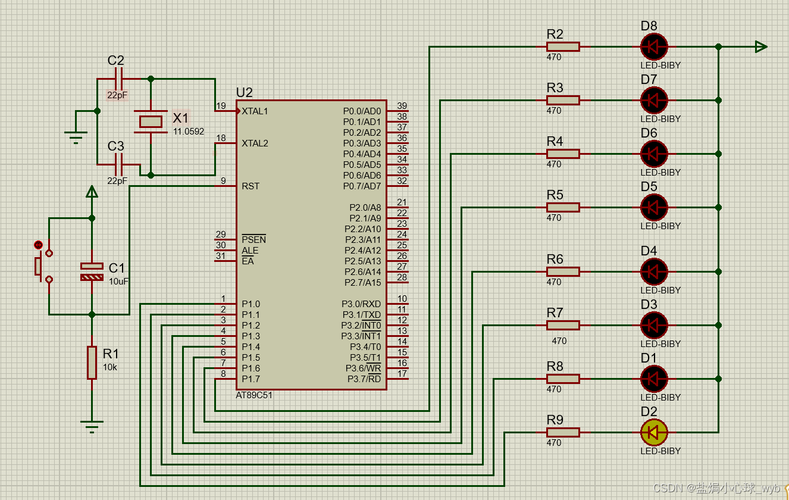Select capacitor C2 symbol
The height and width of the screenshot is (500, 789).
click(119, 79)
